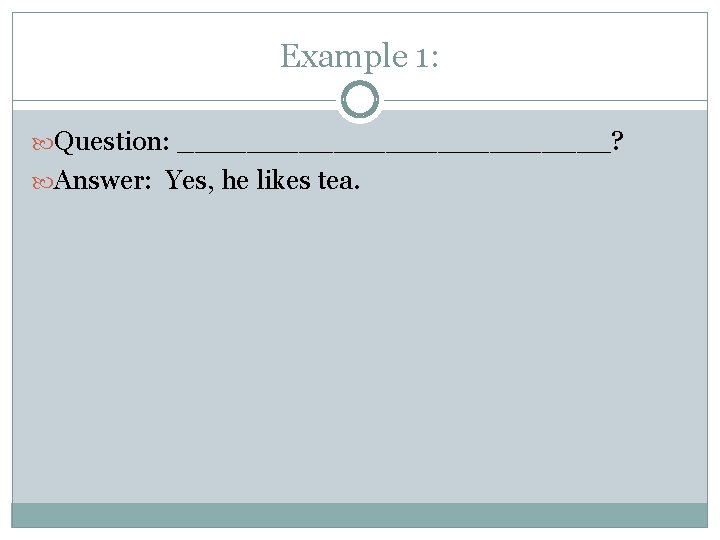Click the bullet icon before Question
Image resolution: width=720 pixels, height=540 pixels.
[44, 142]
